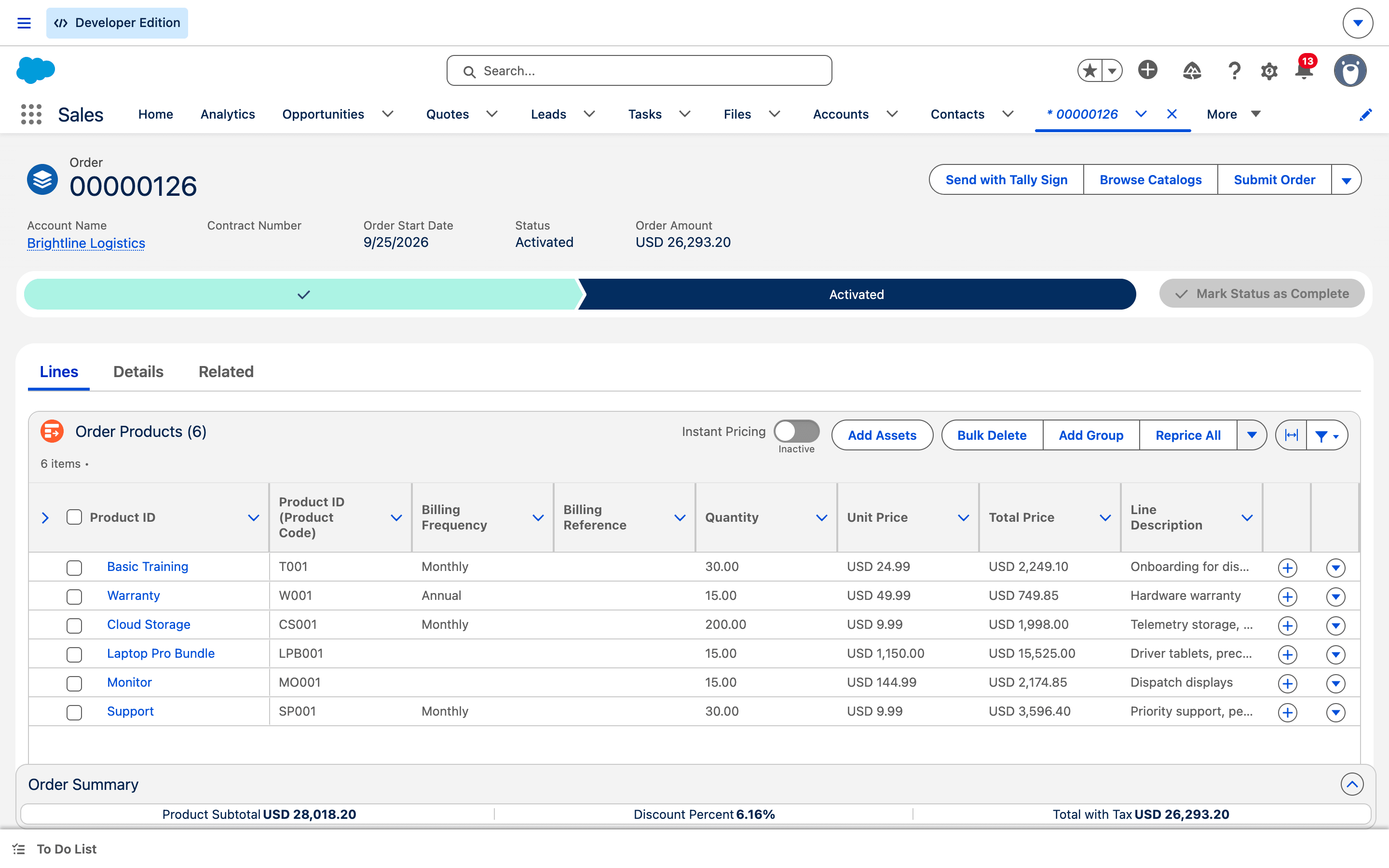1389x868 pixels.
Task: Click the Reprice All button
Action: 1188,435
